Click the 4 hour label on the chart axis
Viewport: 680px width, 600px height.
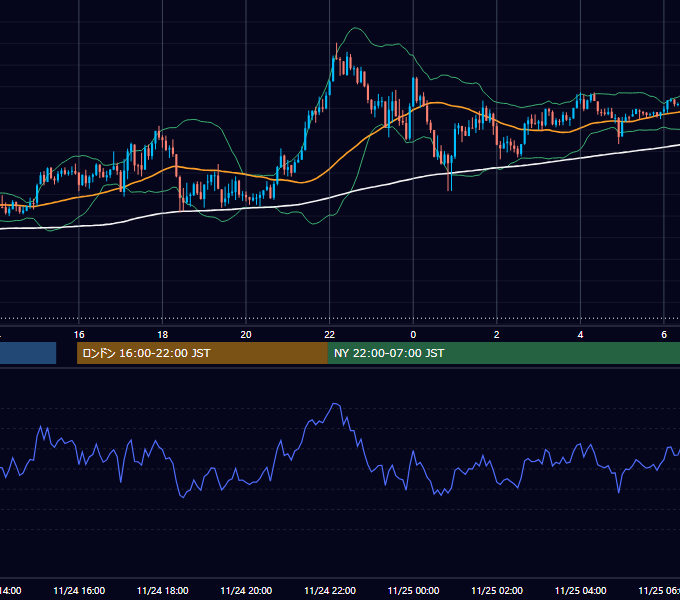(580, 335)
